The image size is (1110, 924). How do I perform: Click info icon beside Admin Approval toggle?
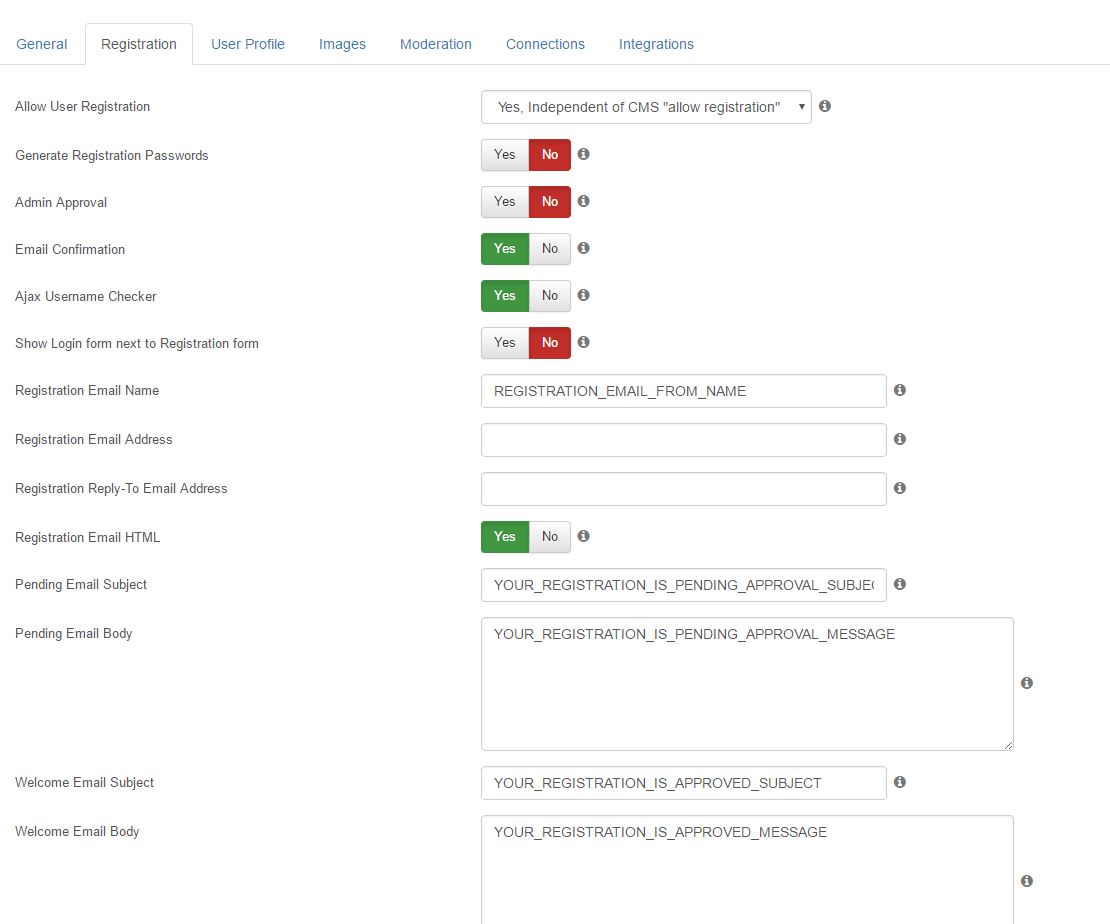583,201
